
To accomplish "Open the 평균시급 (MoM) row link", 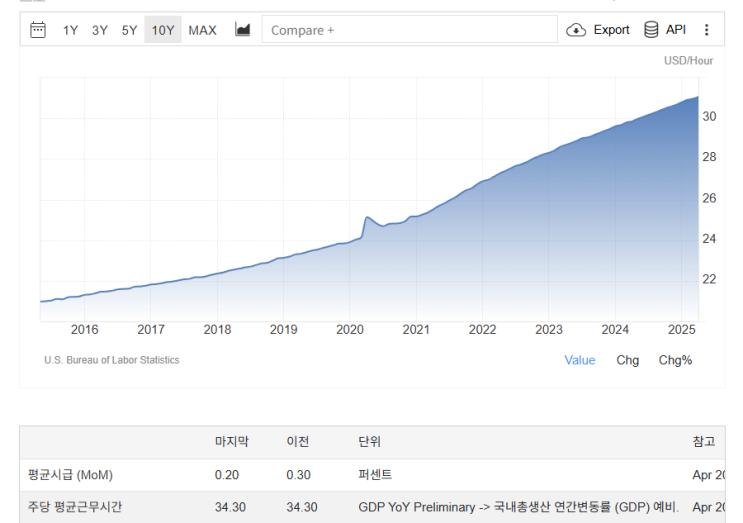I will [70, 475].
